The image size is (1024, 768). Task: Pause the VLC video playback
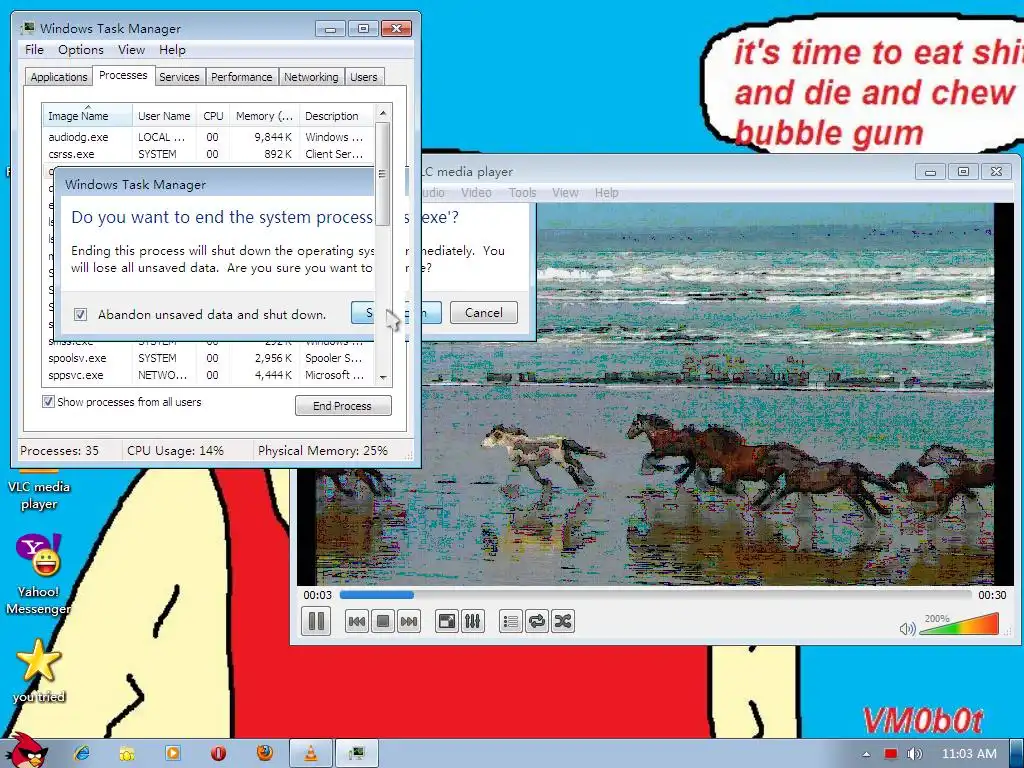pos(316,621)
